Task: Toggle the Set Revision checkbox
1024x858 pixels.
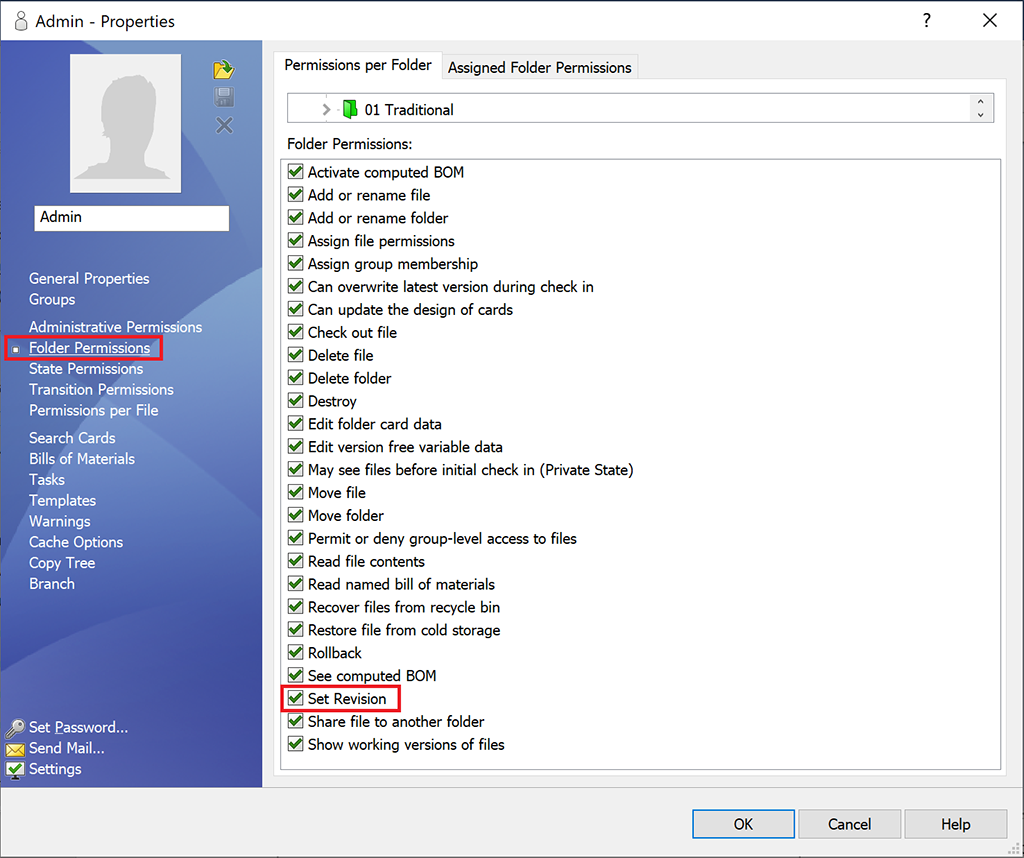Action: point(295,698)
